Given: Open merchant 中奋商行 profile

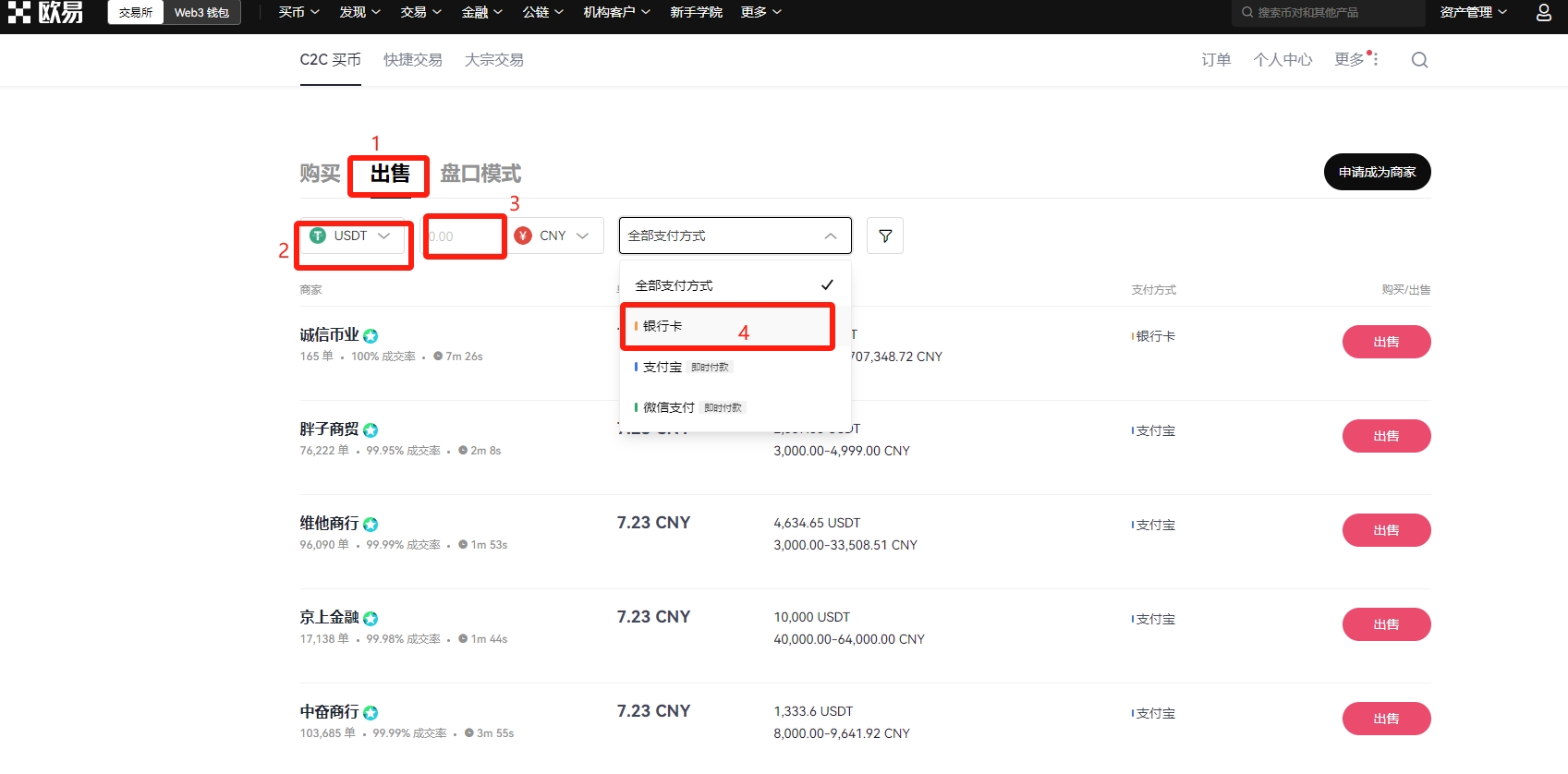Looking at the screenshot, I should 329,712.
